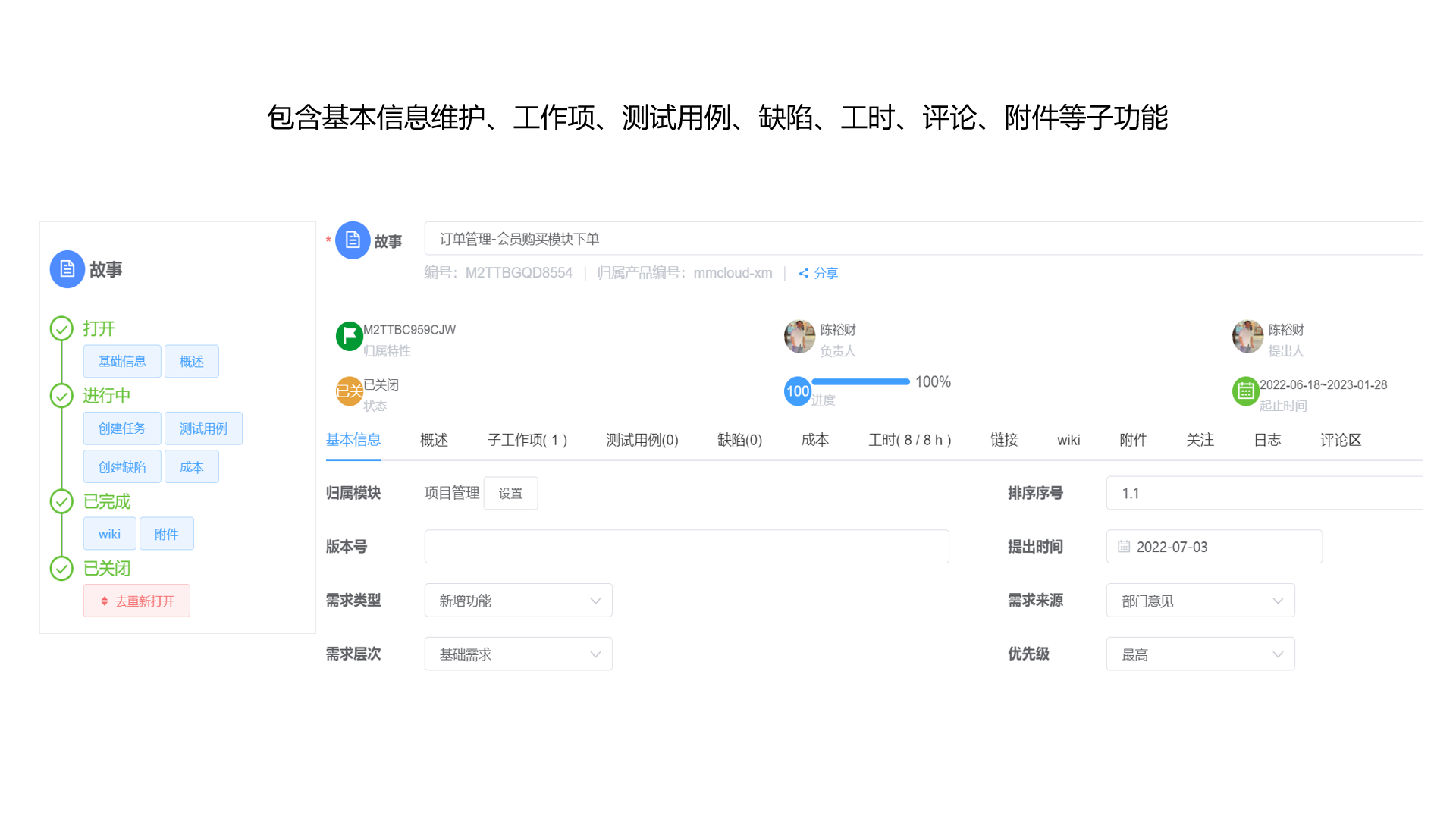This screenshot has width=1456, height=819.
Task: Click the 设置 button next to 归属模块
Action: click(510, 493)
